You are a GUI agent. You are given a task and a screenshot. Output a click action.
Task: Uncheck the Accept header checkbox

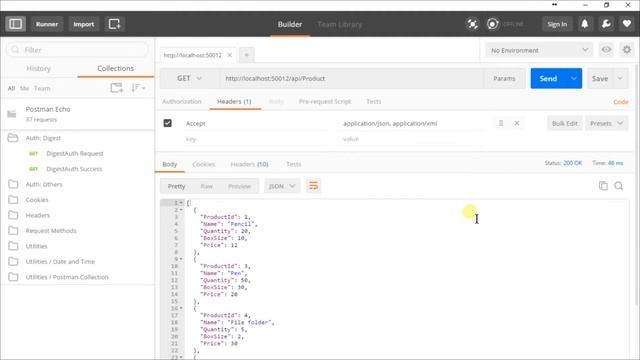coord(167,123)
